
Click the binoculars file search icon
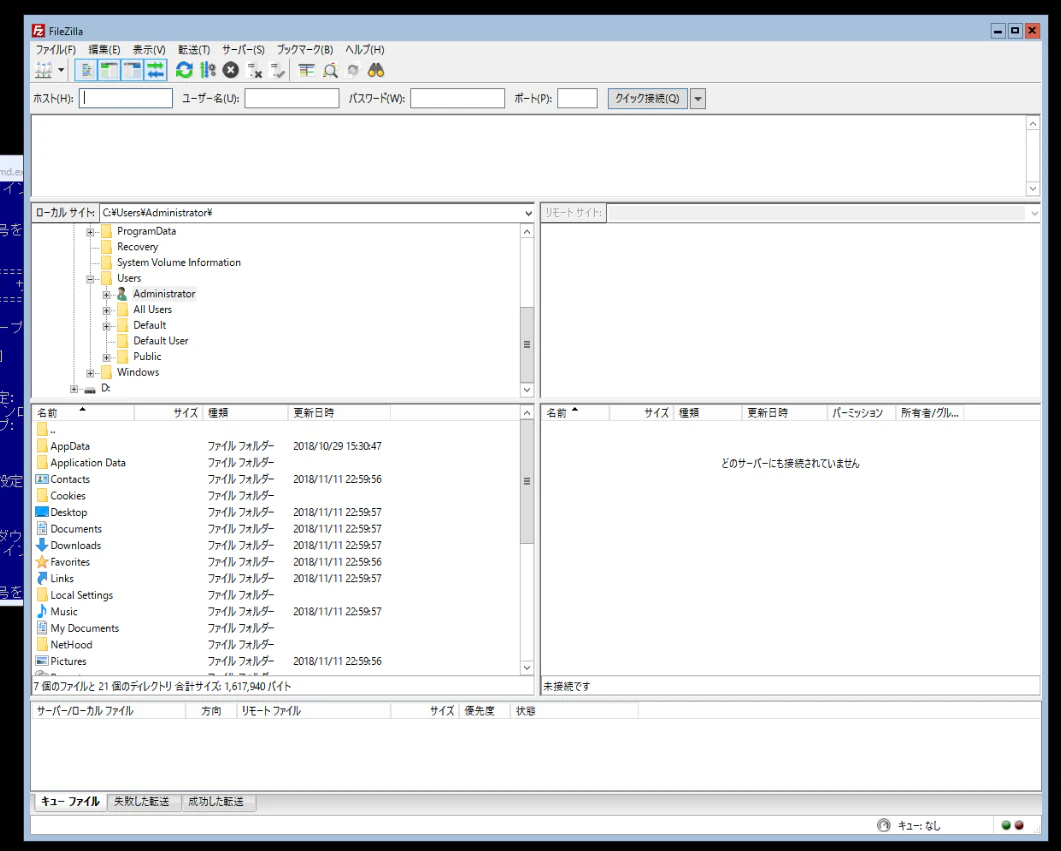(376, 70)
